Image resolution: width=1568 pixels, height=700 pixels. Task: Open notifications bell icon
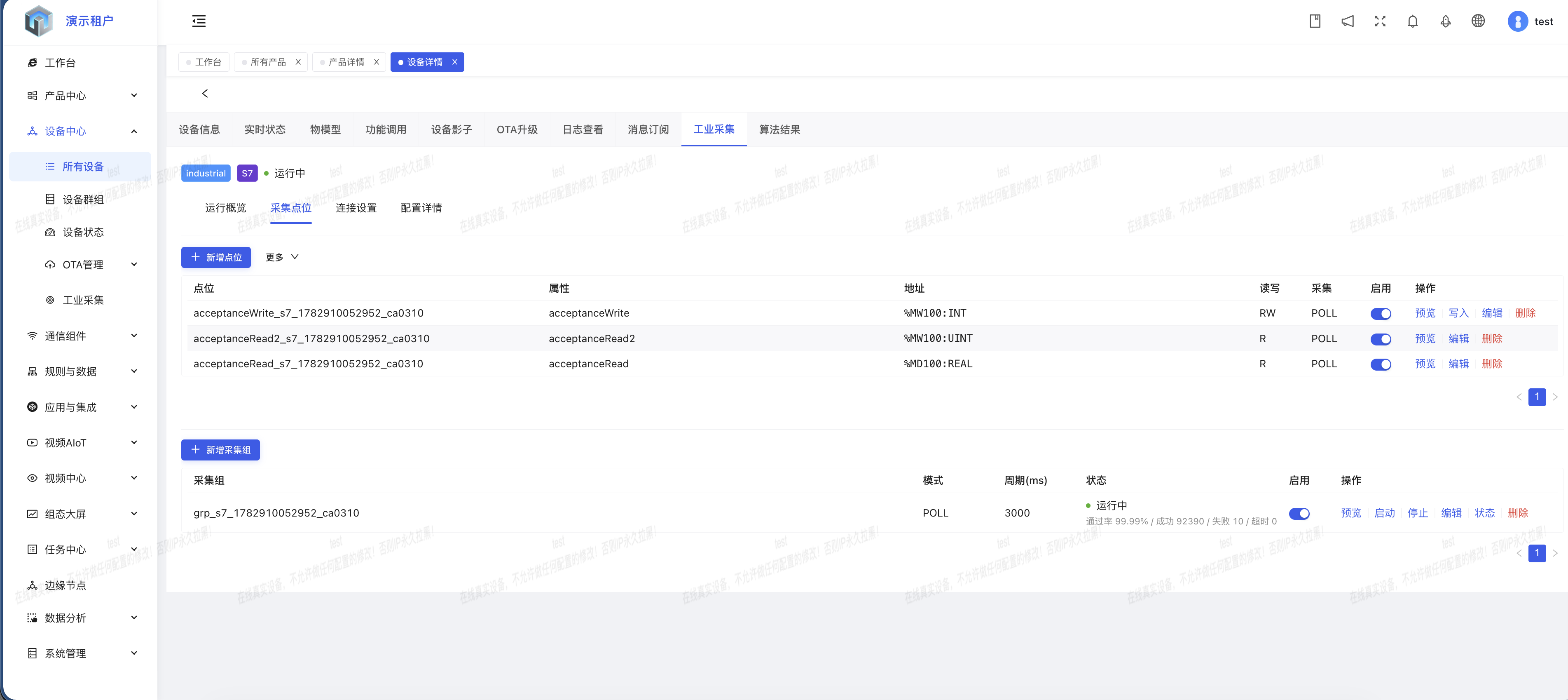pyautogui.click(x=1413, y=21)
